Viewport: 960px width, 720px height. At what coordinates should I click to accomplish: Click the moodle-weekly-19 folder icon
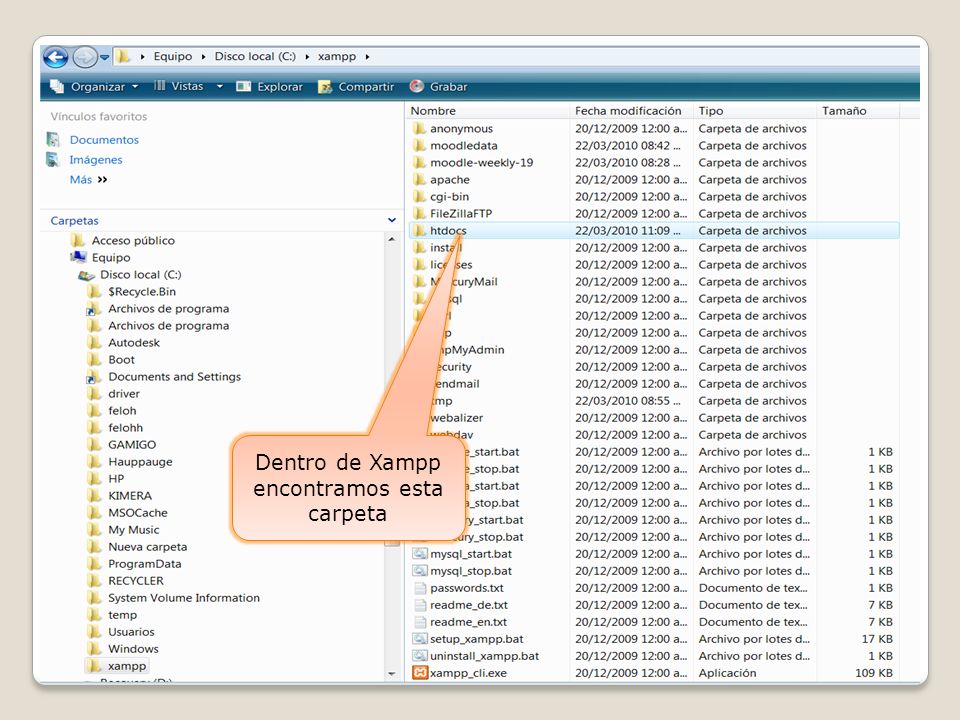pos(419,163)
